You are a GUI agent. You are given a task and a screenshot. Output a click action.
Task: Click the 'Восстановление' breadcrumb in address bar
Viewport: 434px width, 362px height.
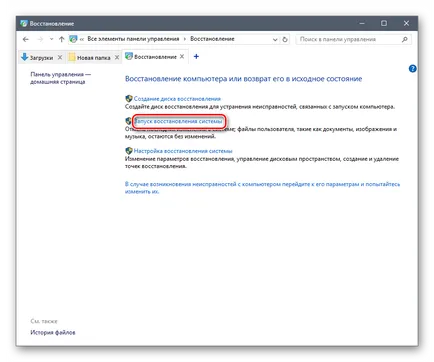tap(212, 39)
